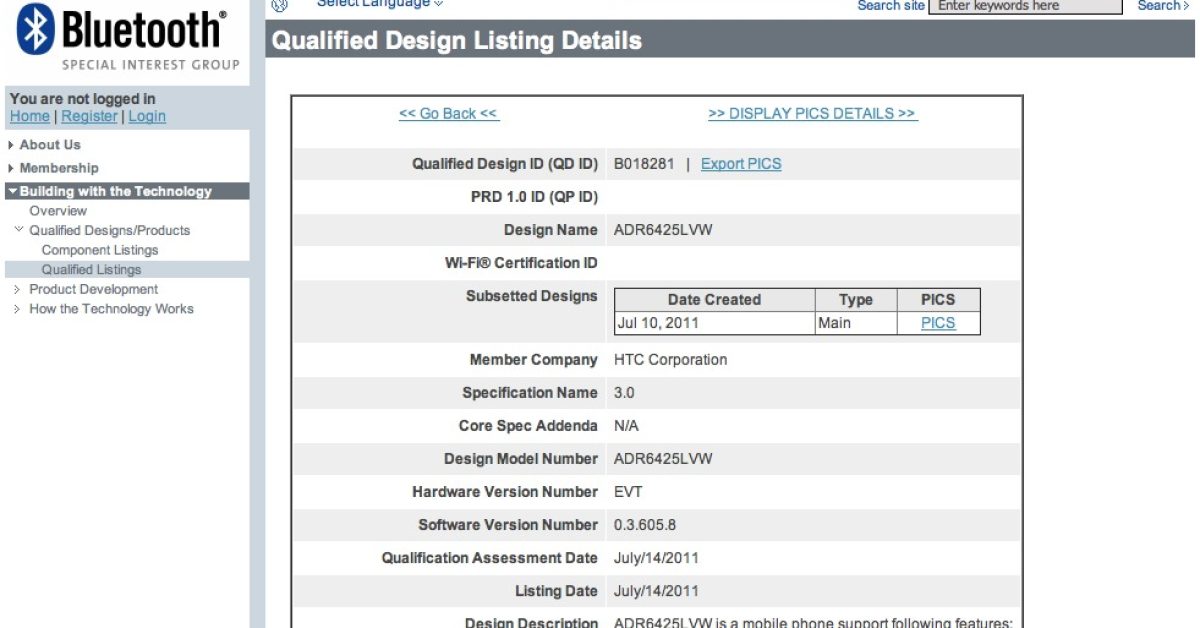Viewport: 1200px width, 628px height.
Task: Click the Go Back link
Action: click(448, 114)
